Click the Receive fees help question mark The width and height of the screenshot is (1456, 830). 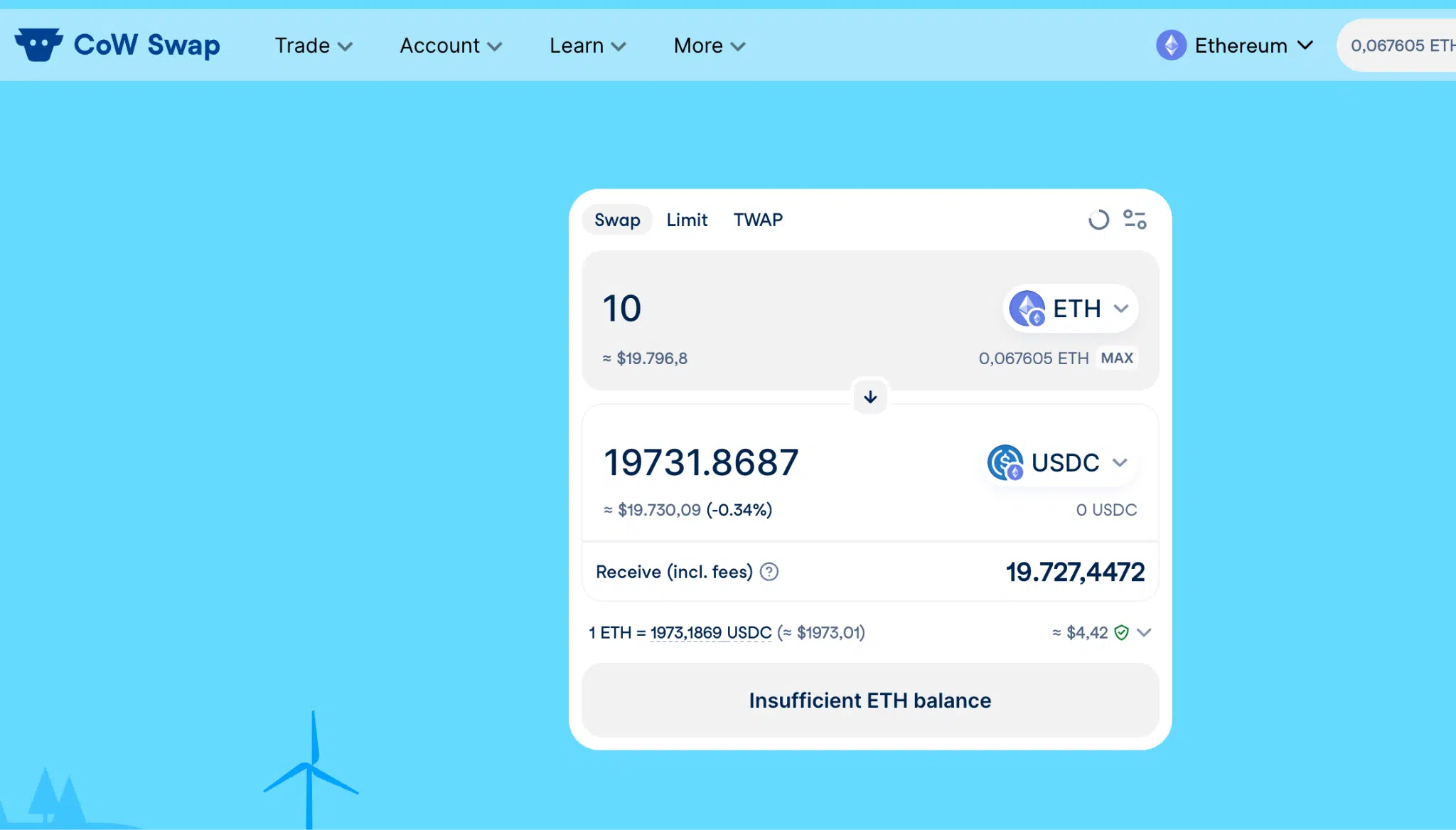click(769, 571)
